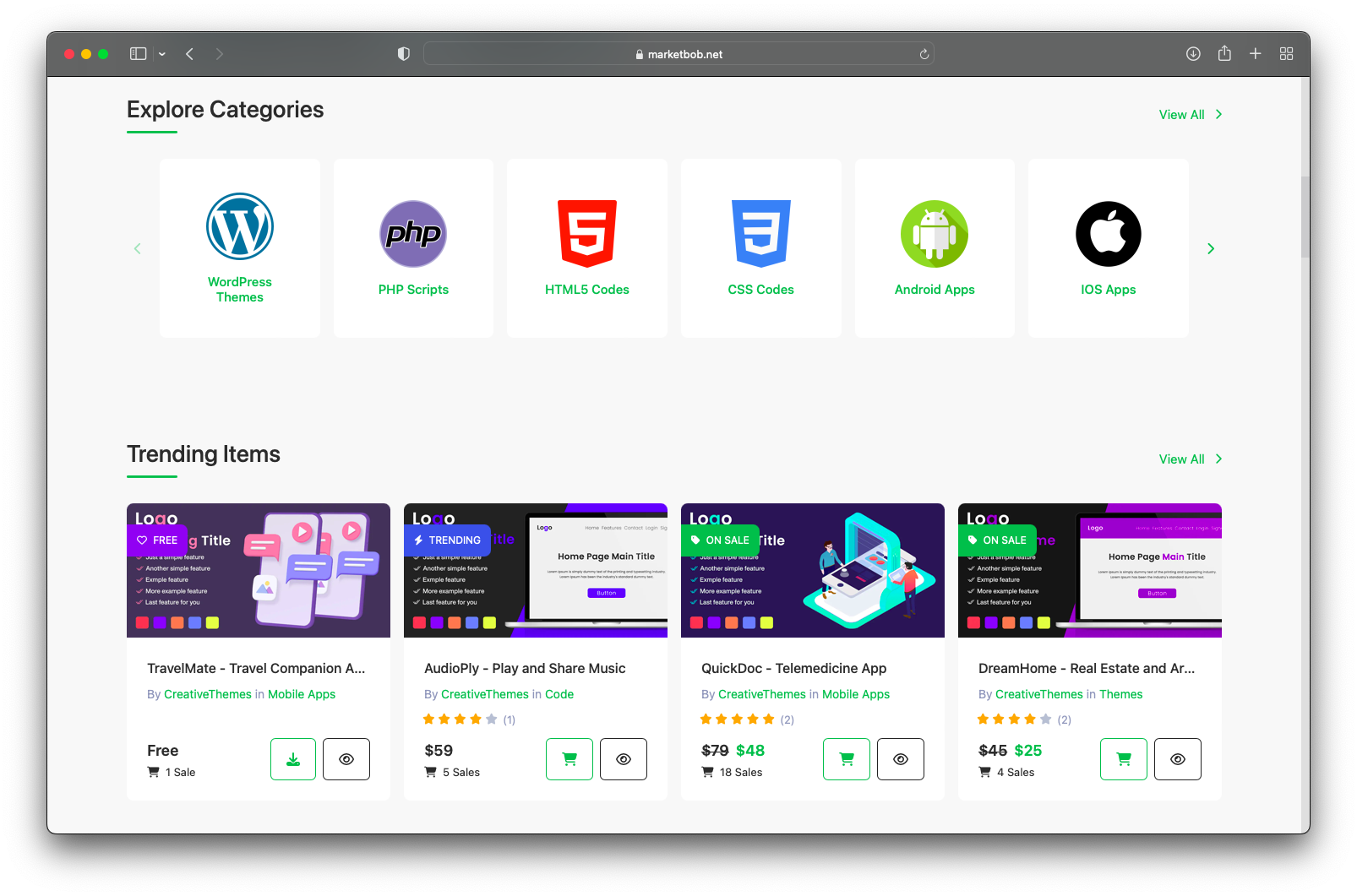Select the PHP Scripts category icon

[x=413, y=234]
